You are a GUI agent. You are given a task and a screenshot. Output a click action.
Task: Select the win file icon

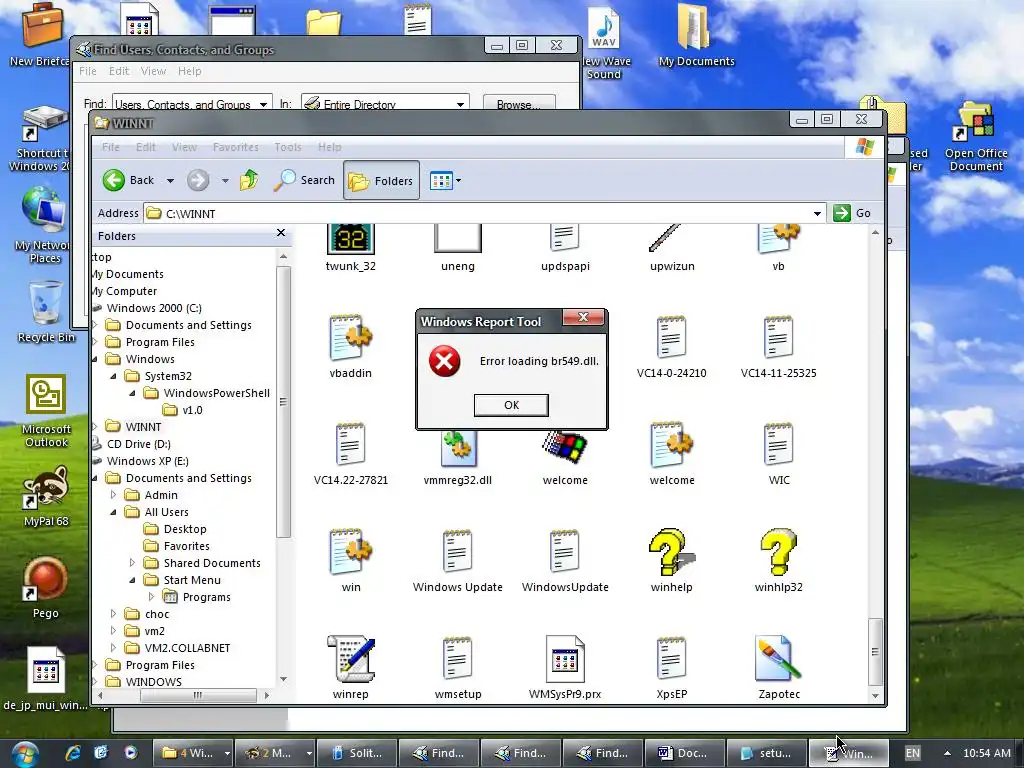coord(351,560)
